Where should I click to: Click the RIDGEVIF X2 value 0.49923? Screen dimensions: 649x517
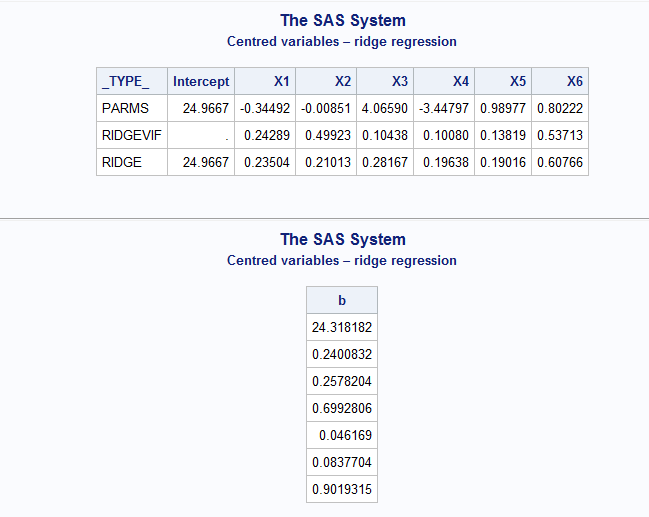[x=327, y=135]
